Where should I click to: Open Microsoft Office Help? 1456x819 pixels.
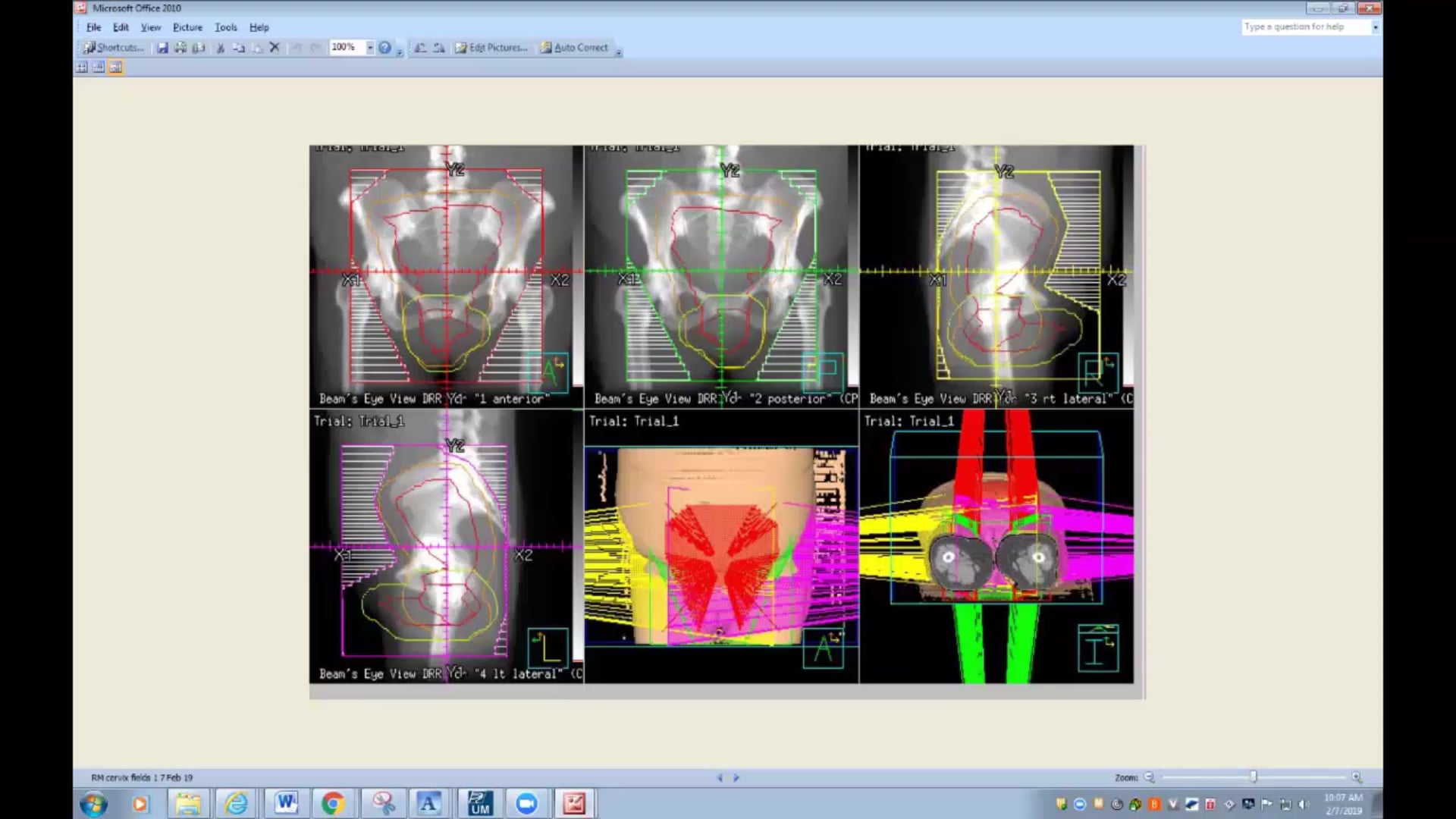(385, 48)
